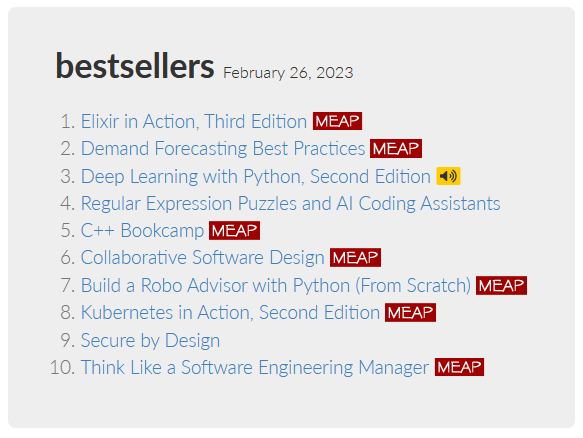583x438 pixels.
Task: Click MEAP badge next to C++ Bookcamp
Action: pyautogui.click(x=234, y=231)
